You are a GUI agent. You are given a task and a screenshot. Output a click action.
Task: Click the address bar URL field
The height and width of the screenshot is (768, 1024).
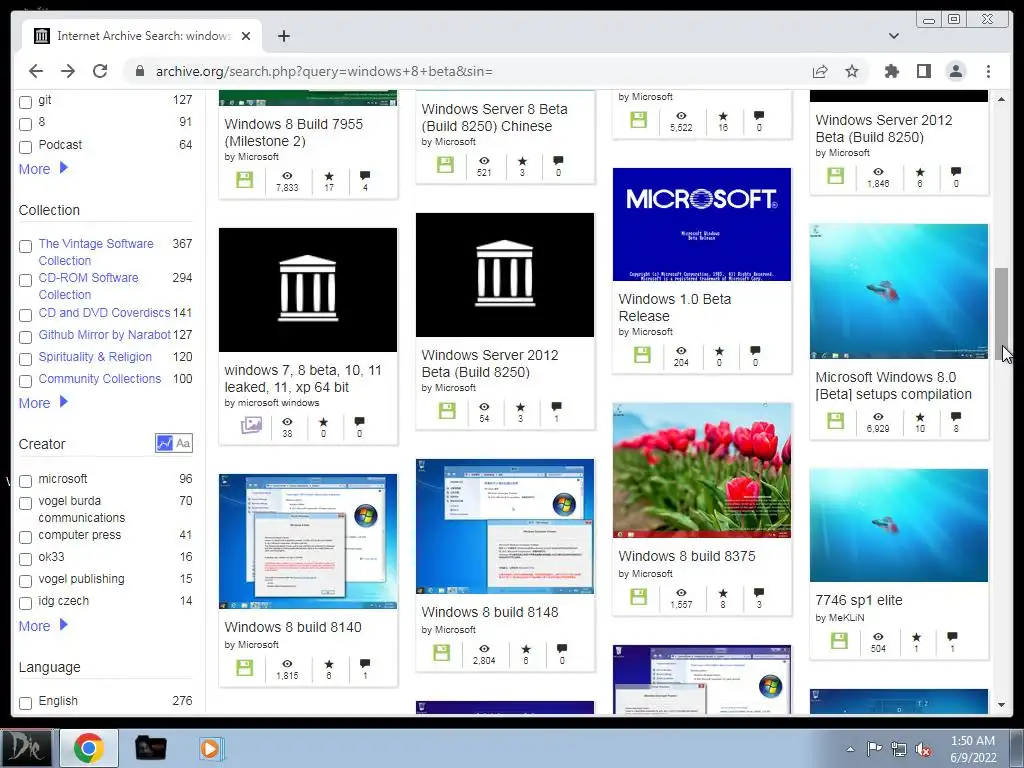(x=464, y=71)
